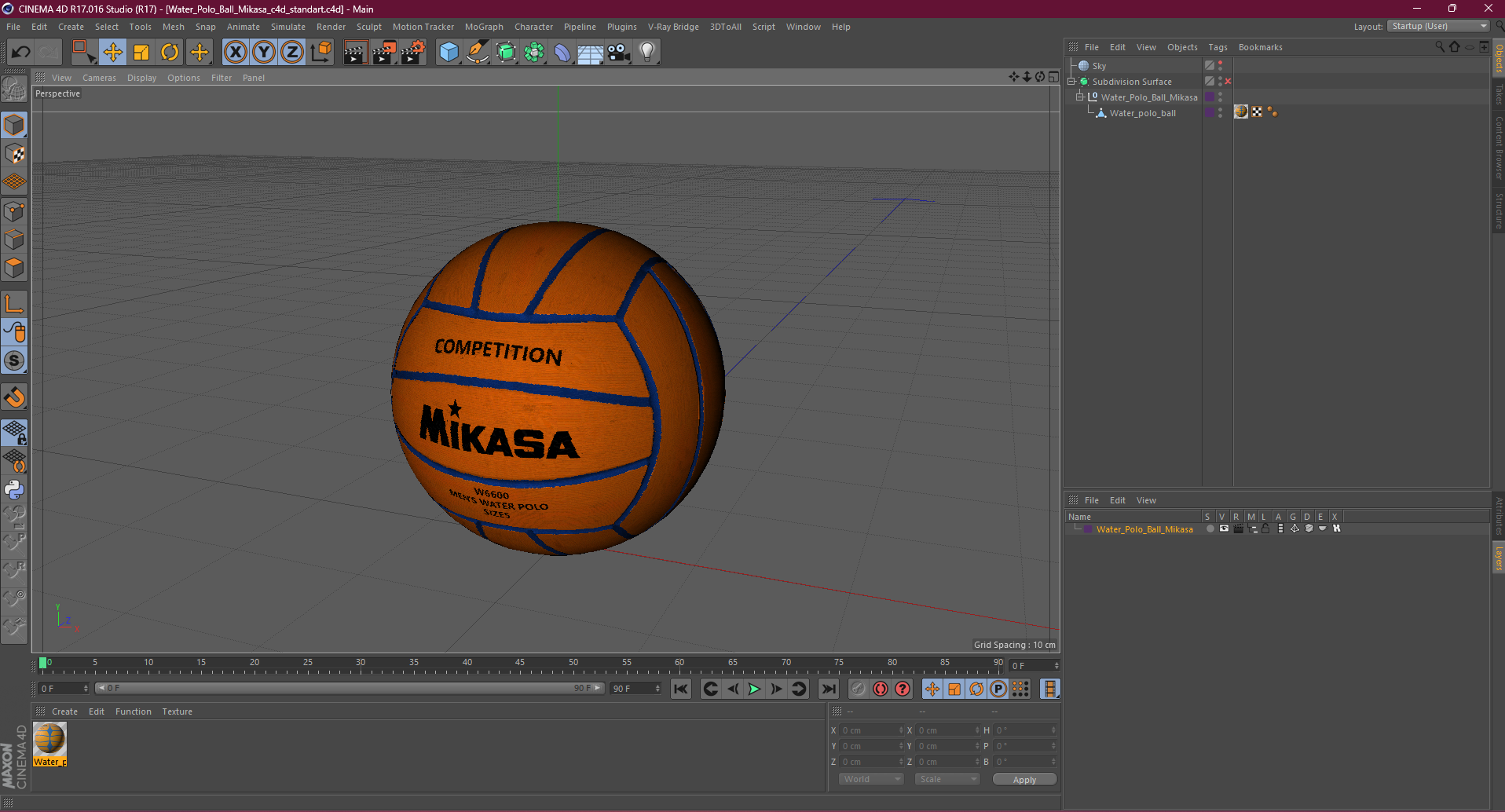This screenshot has height=812, width=1505.
Task: Open the Scale mode dropdown
Action: pyautogui.click(x=947, y=779)
